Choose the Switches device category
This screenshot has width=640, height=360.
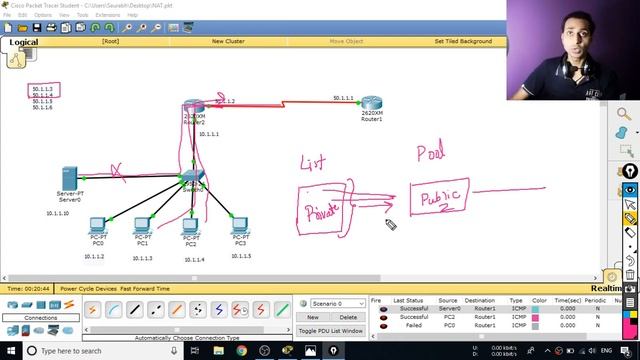pyautogui.click(x=27, y=305)
